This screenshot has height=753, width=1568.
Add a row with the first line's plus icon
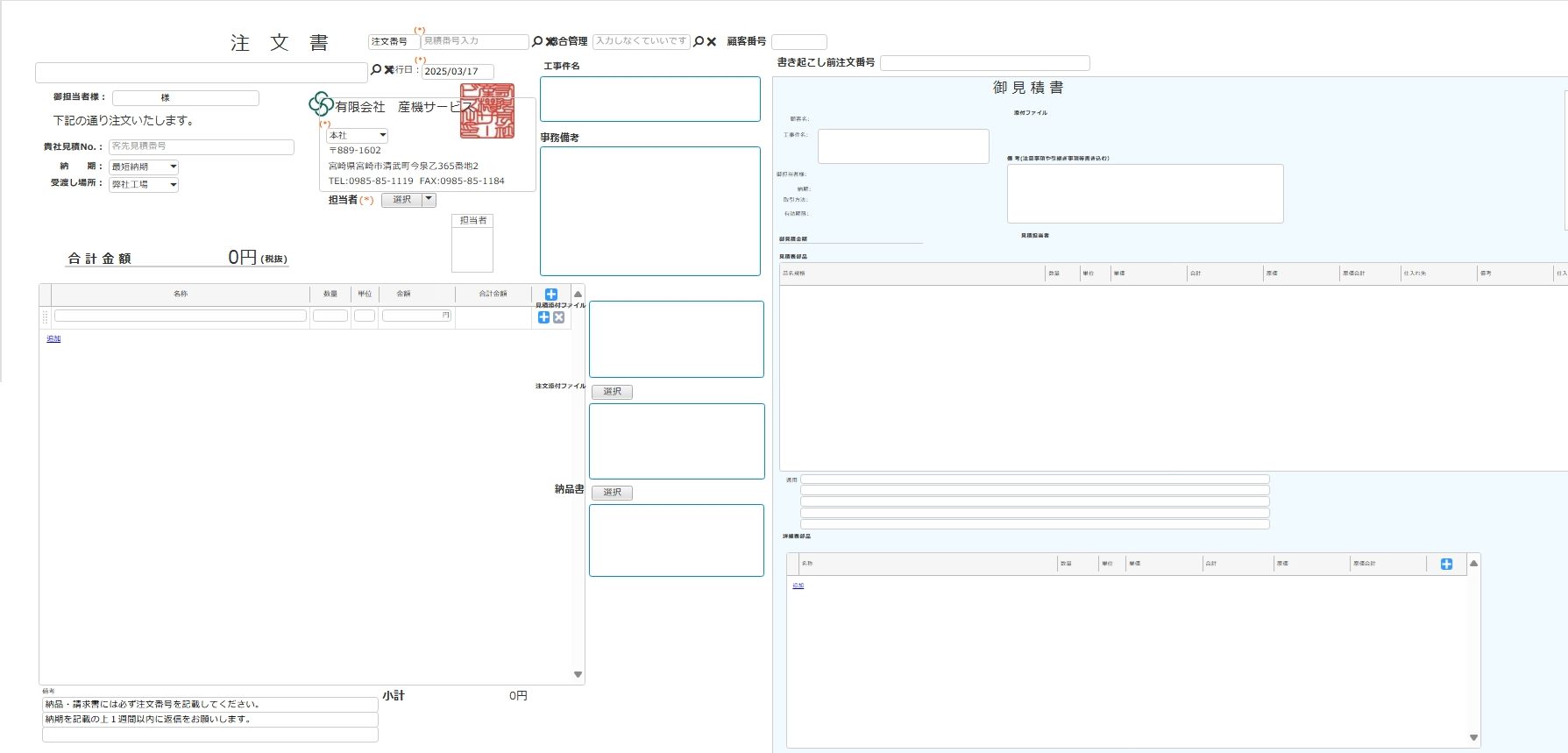pos(543,317)
